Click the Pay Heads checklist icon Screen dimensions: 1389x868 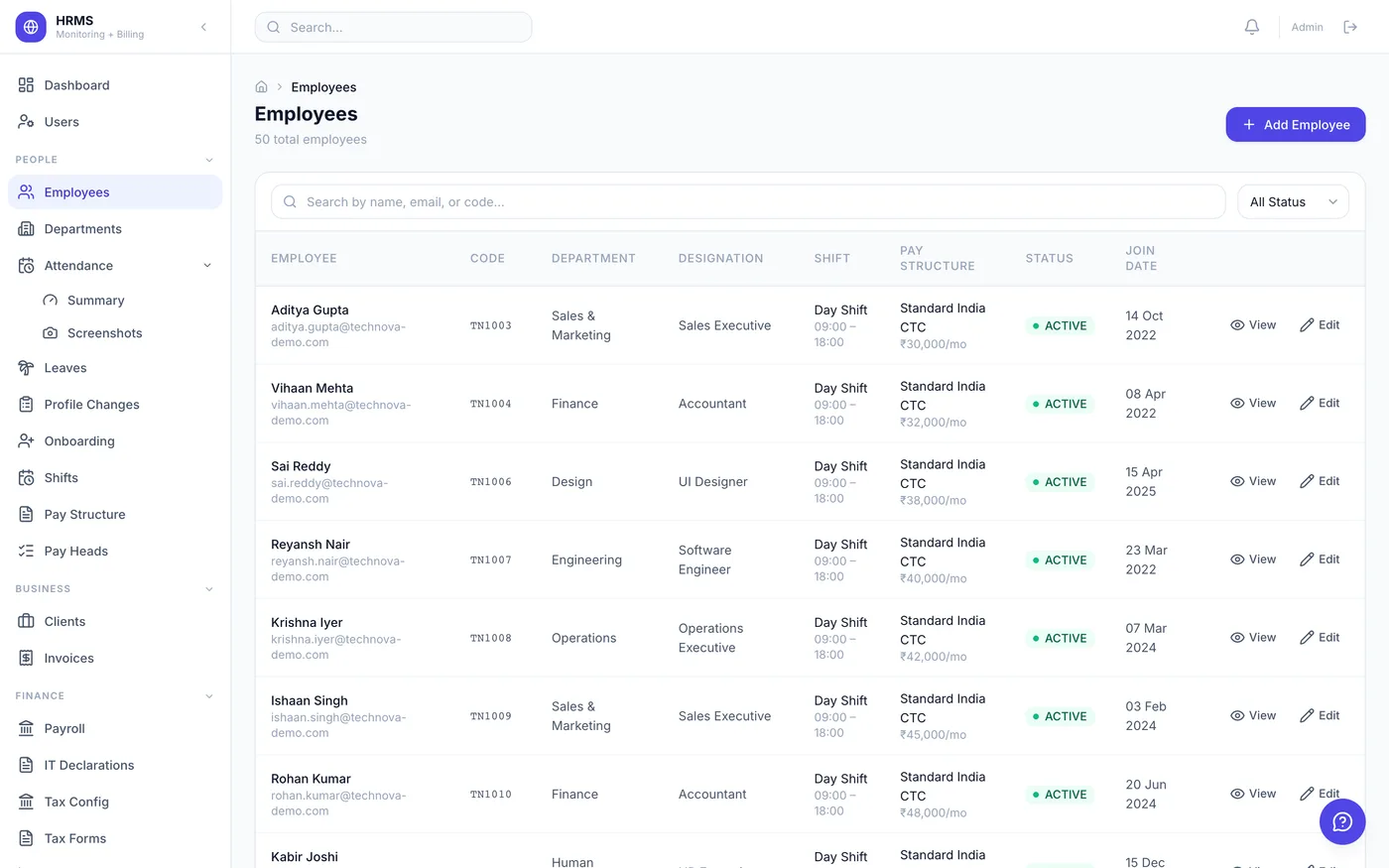click(x=27, y=552)
